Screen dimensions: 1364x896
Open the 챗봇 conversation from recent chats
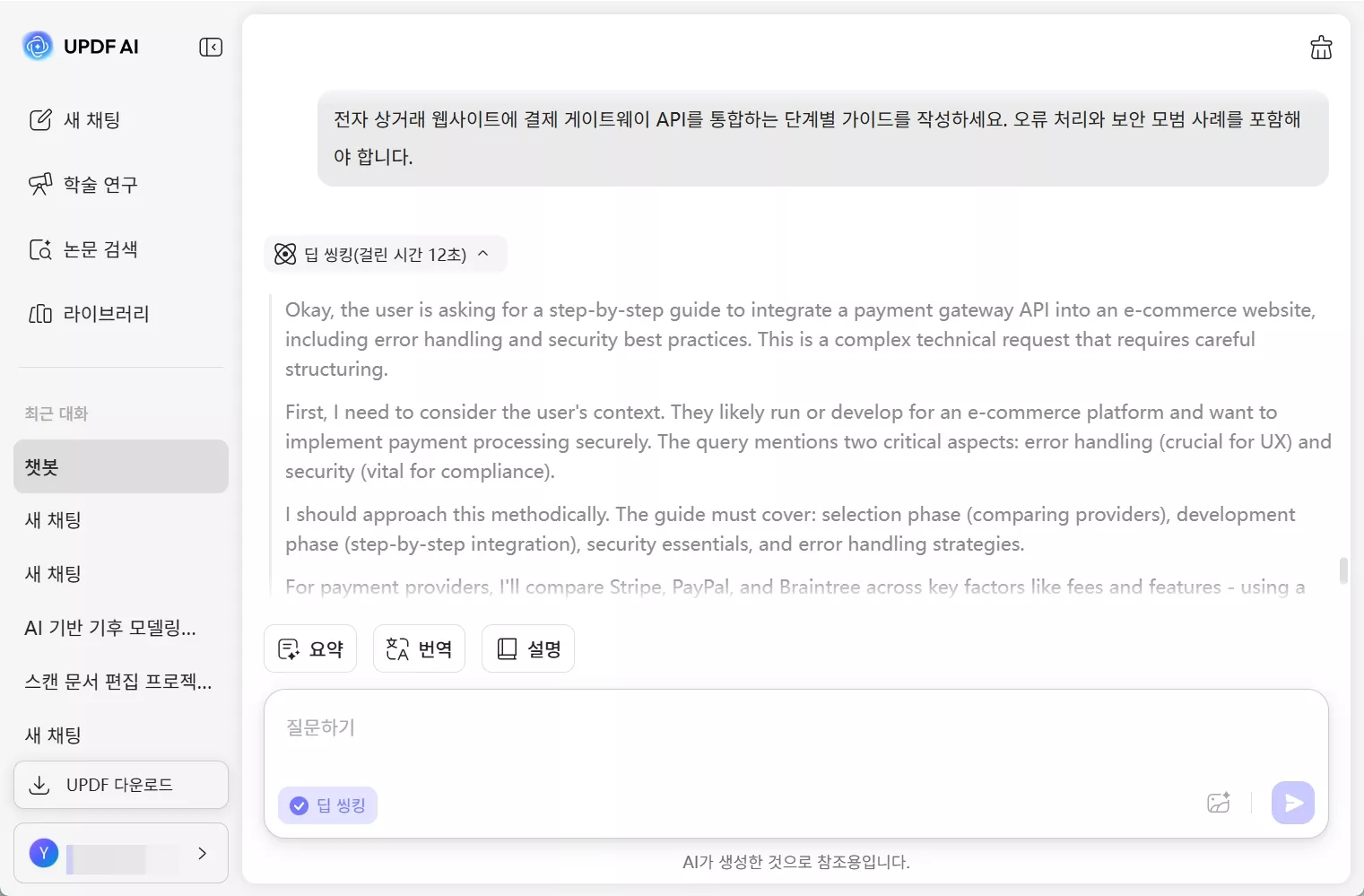tap(120, 466)
